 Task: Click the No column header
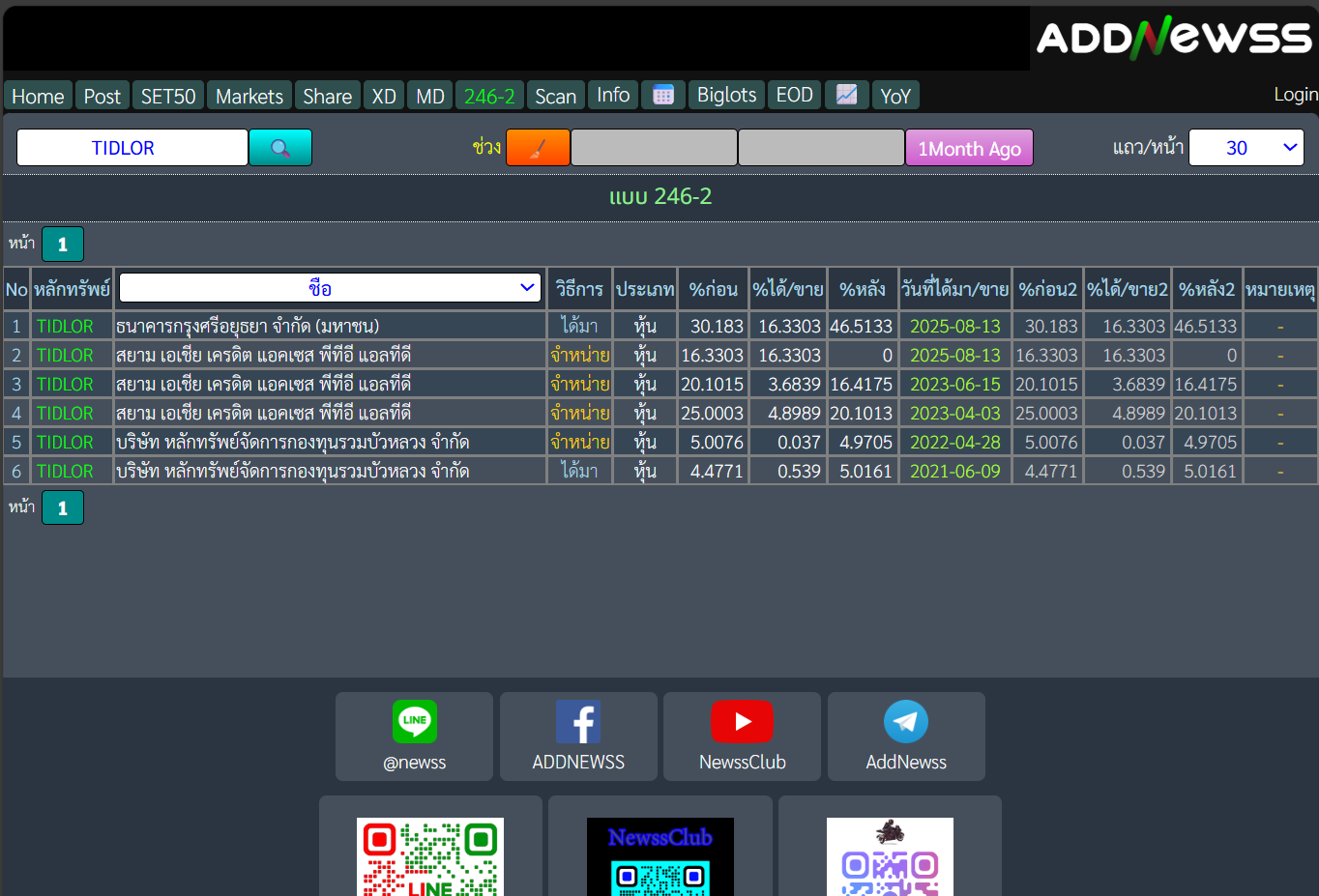[x=16, y=288]
